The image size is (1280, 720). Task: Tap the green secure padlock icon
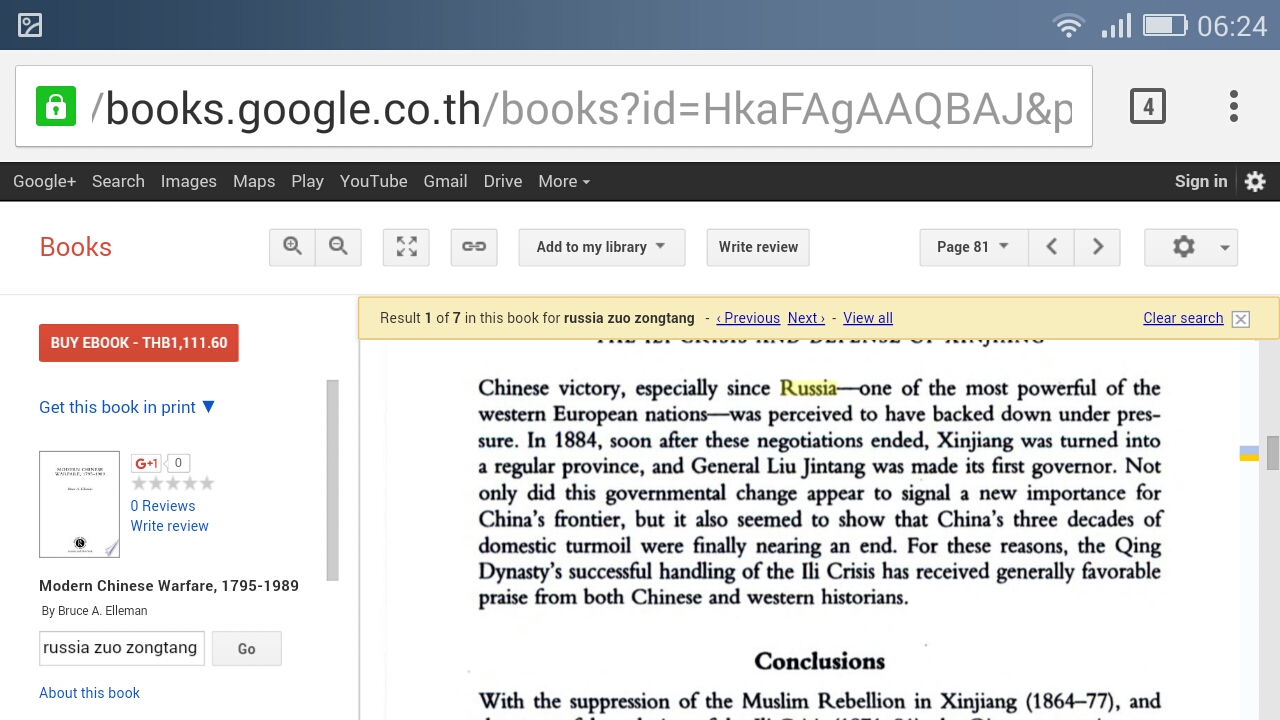(55, 106)
